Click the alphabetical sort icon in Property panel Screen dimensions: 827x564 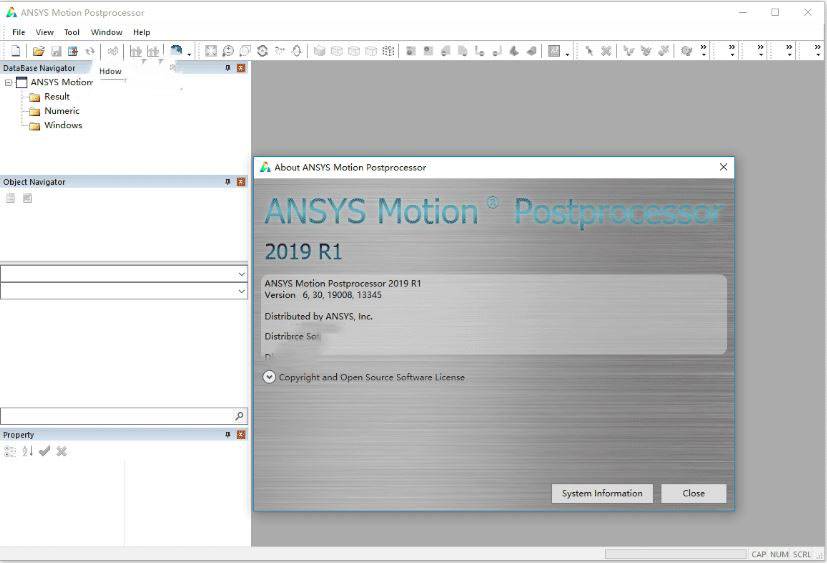tap(27, 451)
